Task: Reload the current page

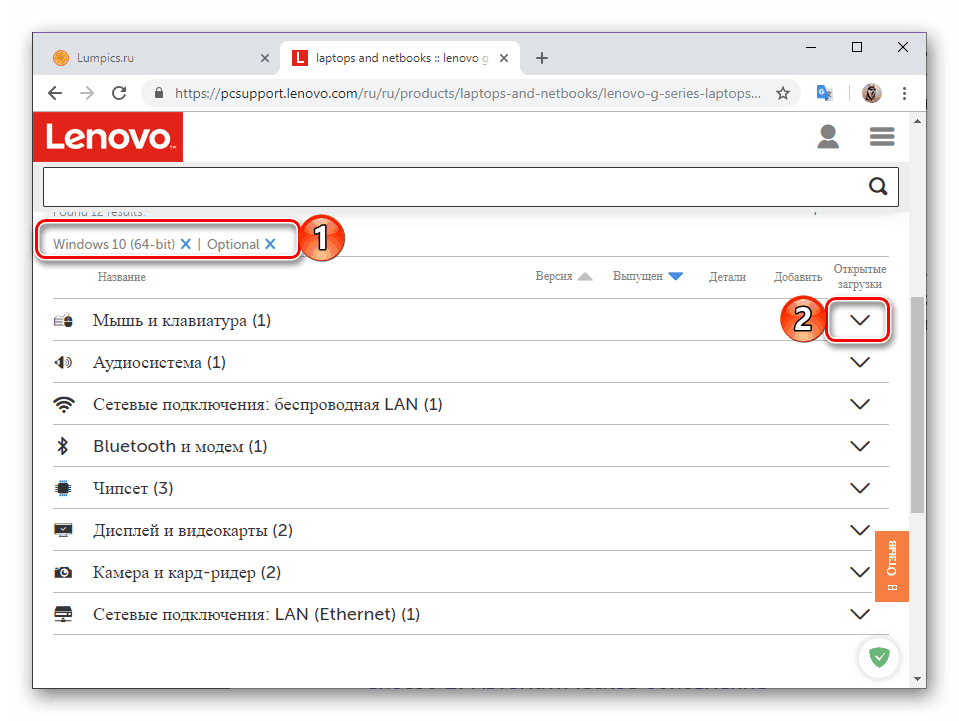Action: tap(119, 93)
